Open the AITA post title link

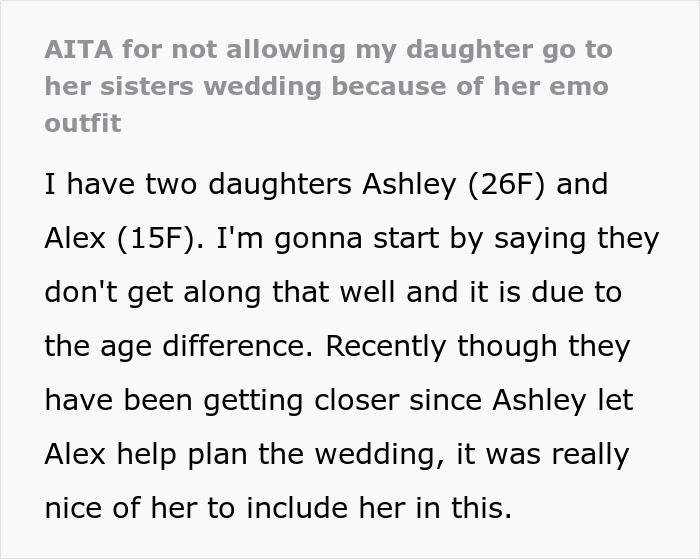pos(329,86)
